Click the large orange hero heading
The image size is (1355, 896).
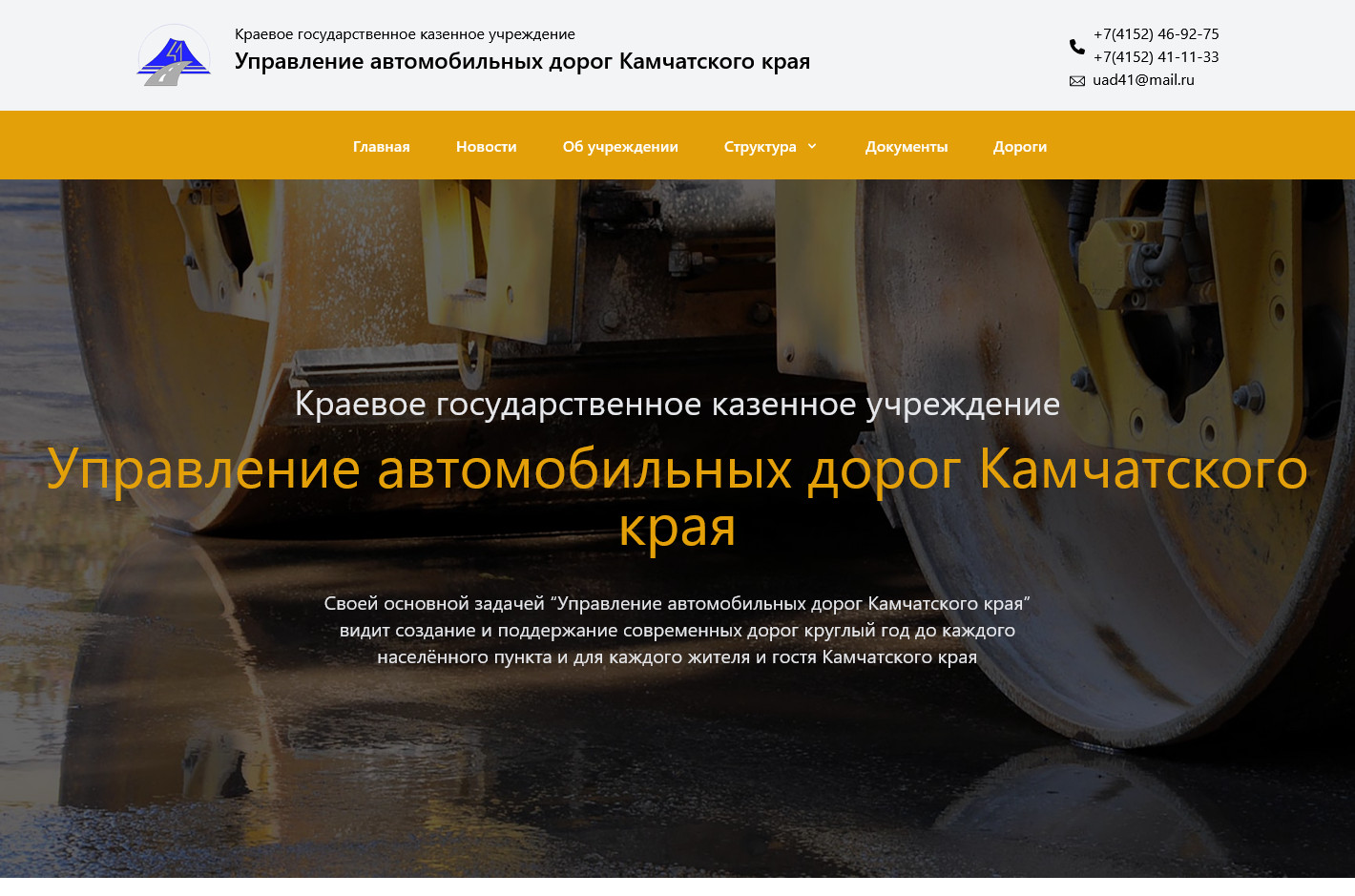[x=677, y=497]
